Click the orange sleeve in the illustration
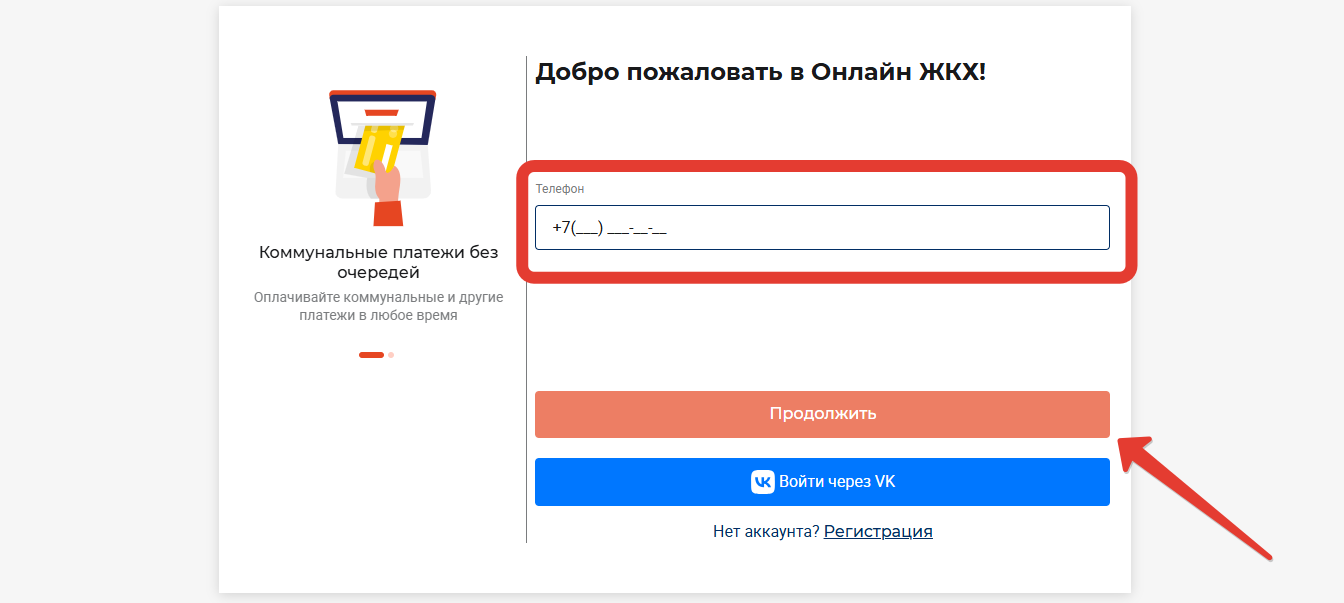Image resolution: width=1344 pixels, height=603 pixels. click(387, 213)
